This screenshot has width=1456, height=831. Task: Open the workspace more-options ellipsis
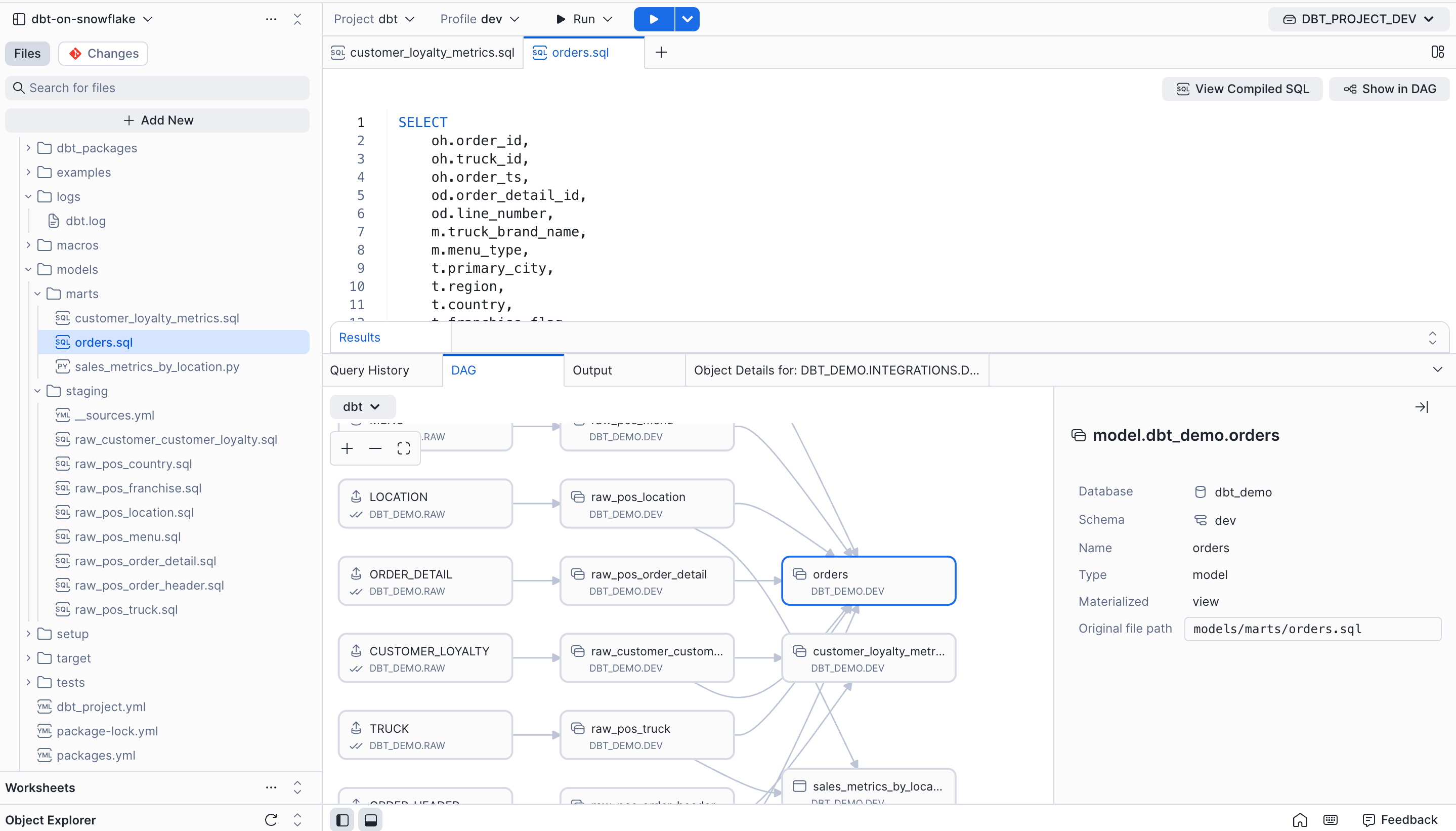pos(271,19)
